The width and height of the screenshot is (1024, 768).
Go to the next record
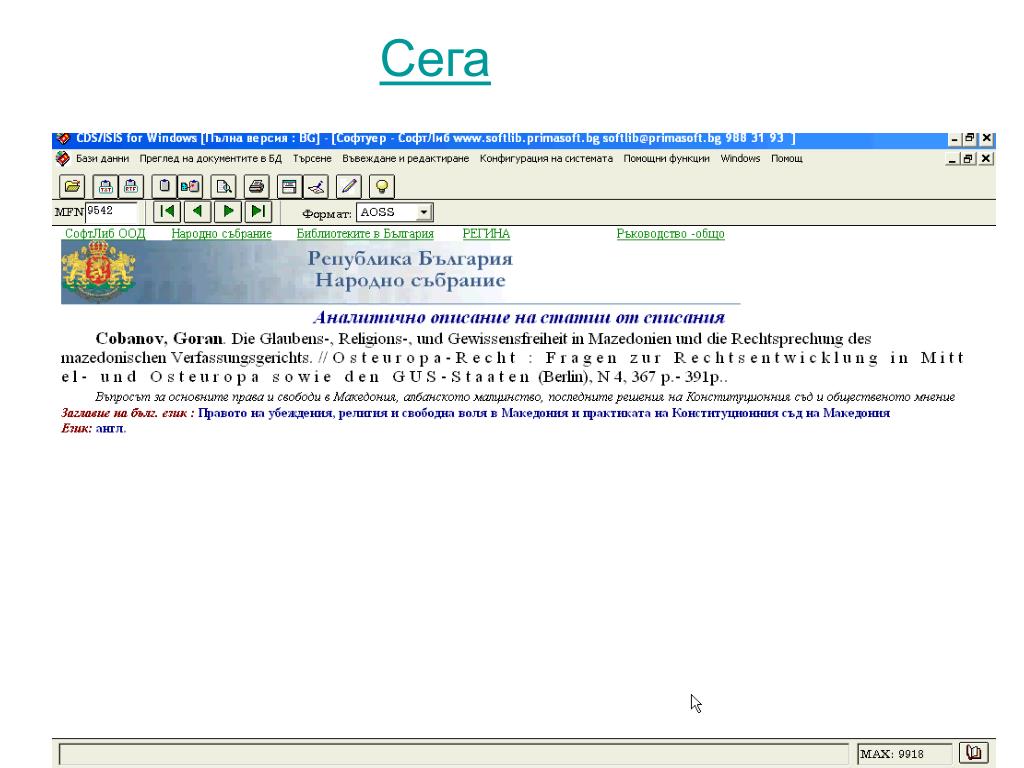click(x=228, y=212)
